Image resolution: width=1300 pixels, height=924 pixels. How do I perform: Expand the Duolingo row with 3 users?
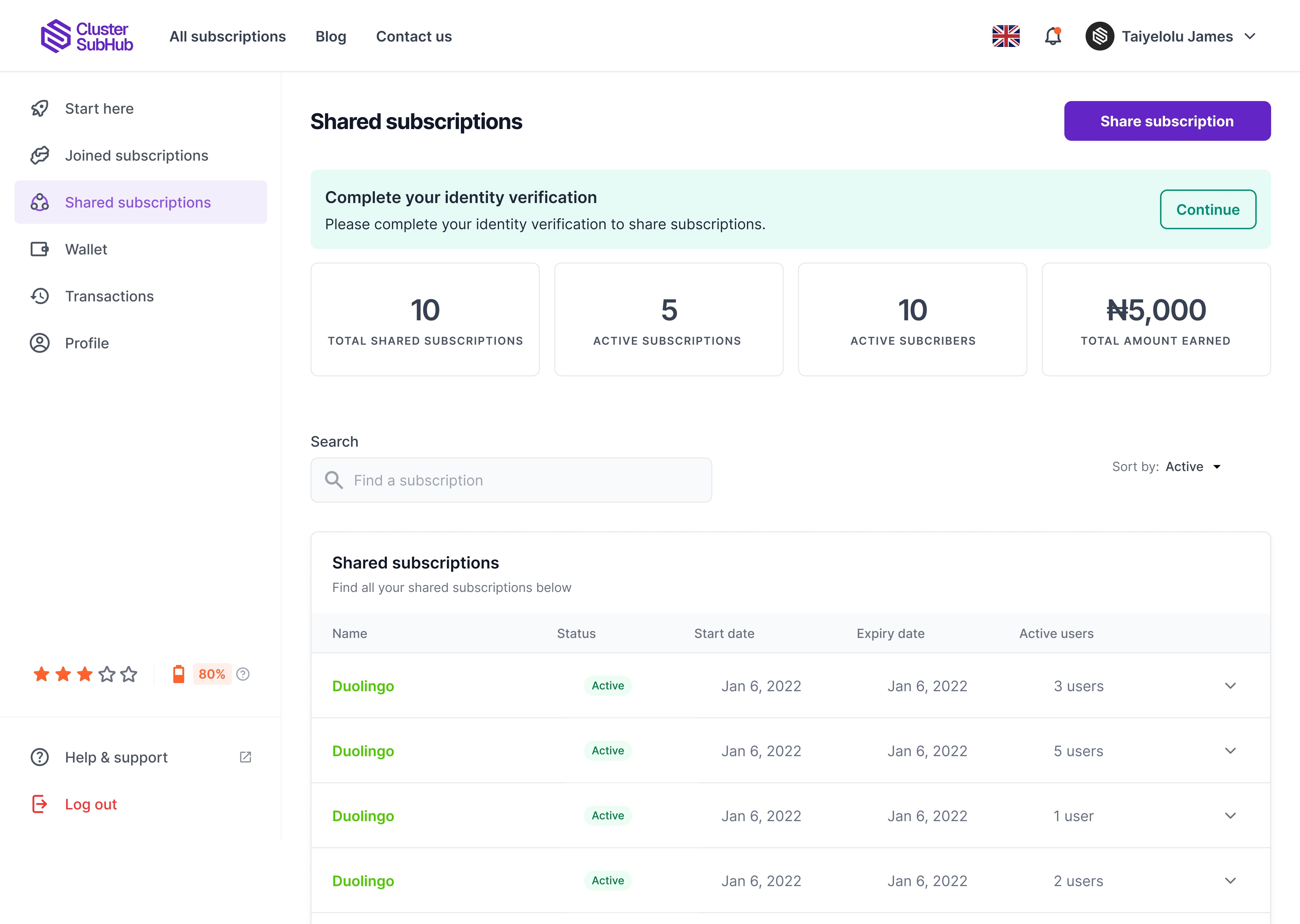click(1230, 686)
